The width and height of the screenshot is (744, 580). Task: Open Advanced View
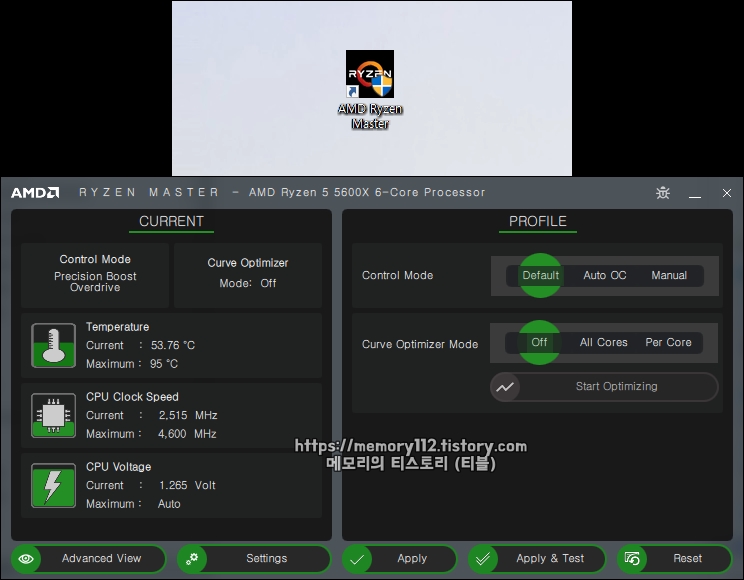[x=89, y=559]
